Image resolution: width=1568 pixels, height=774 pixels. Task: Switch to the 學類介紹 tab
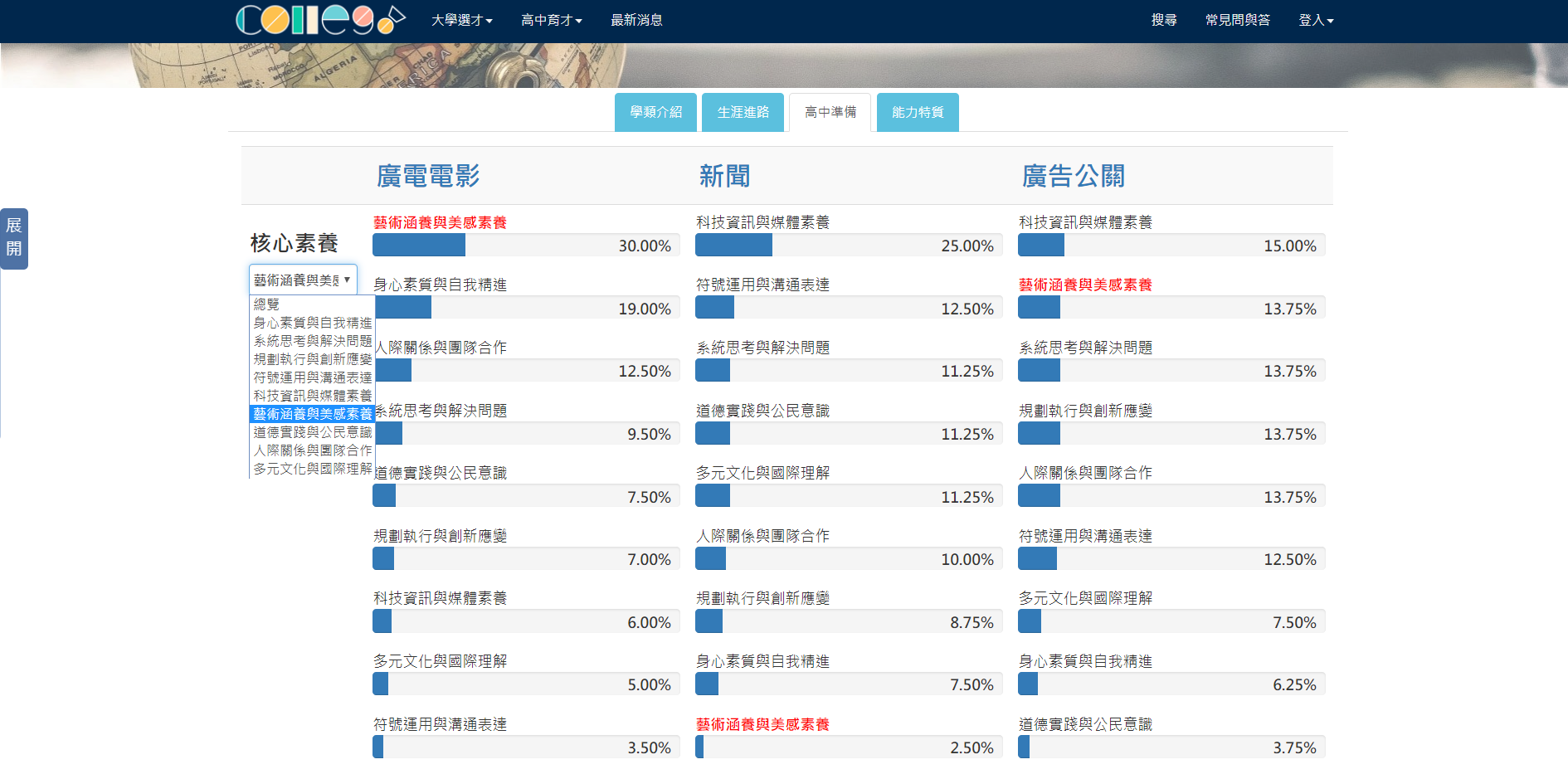click(x=655, y=112)
